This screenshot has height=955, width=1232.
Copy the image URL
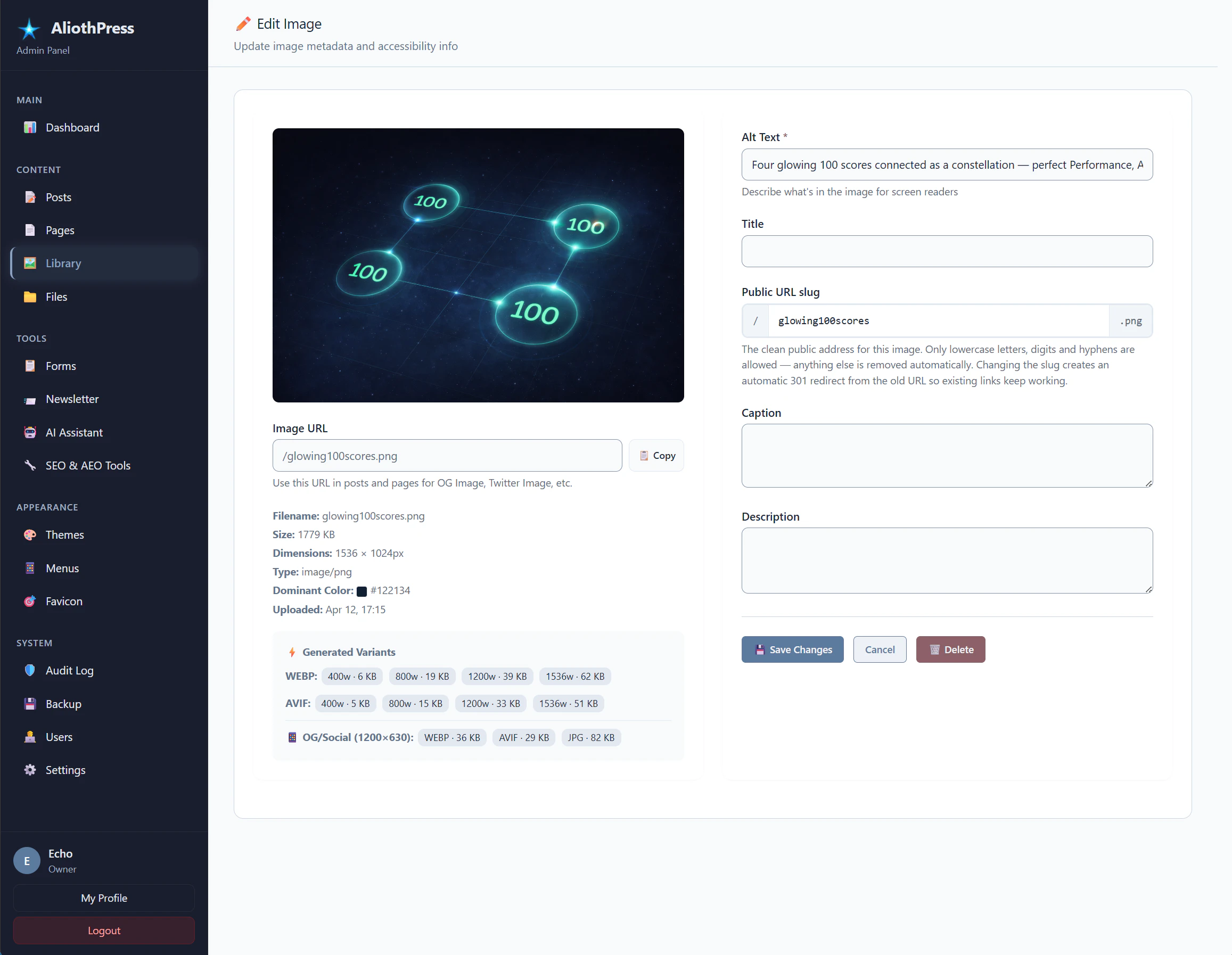point(656,455)
